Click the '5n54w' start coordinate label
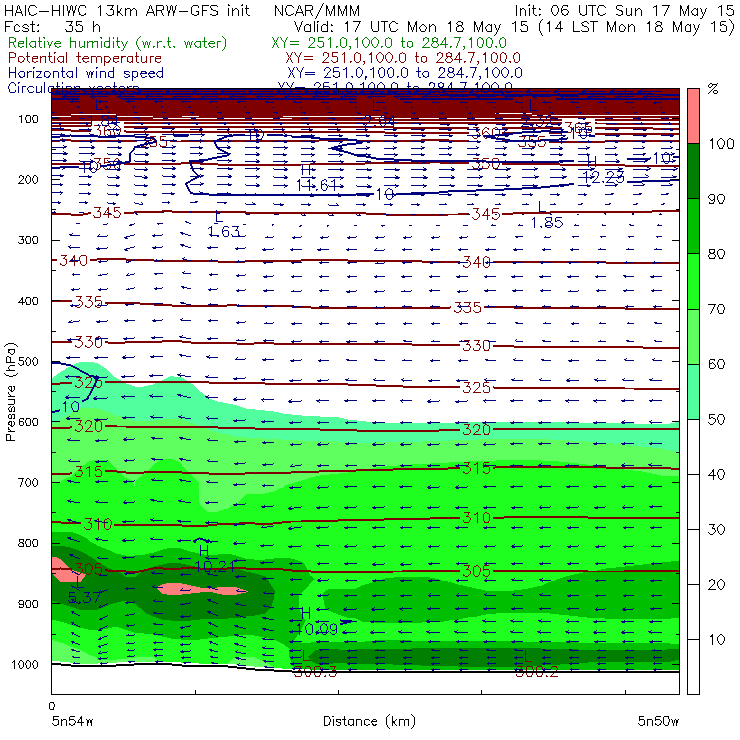The height and width of the screenshot is (740, 740). [x=72, y=721]
